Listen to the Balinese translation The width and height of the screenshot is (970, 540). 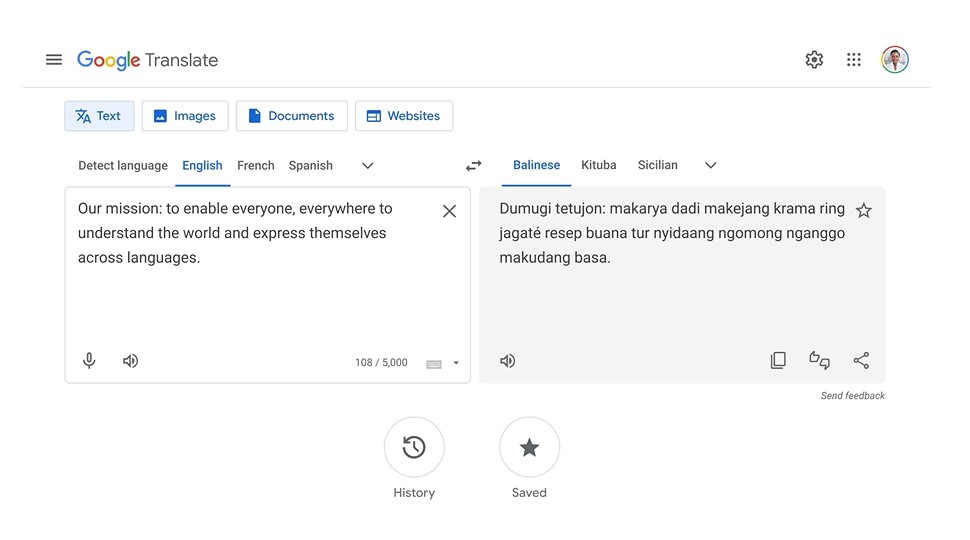(x=507, y=361)
